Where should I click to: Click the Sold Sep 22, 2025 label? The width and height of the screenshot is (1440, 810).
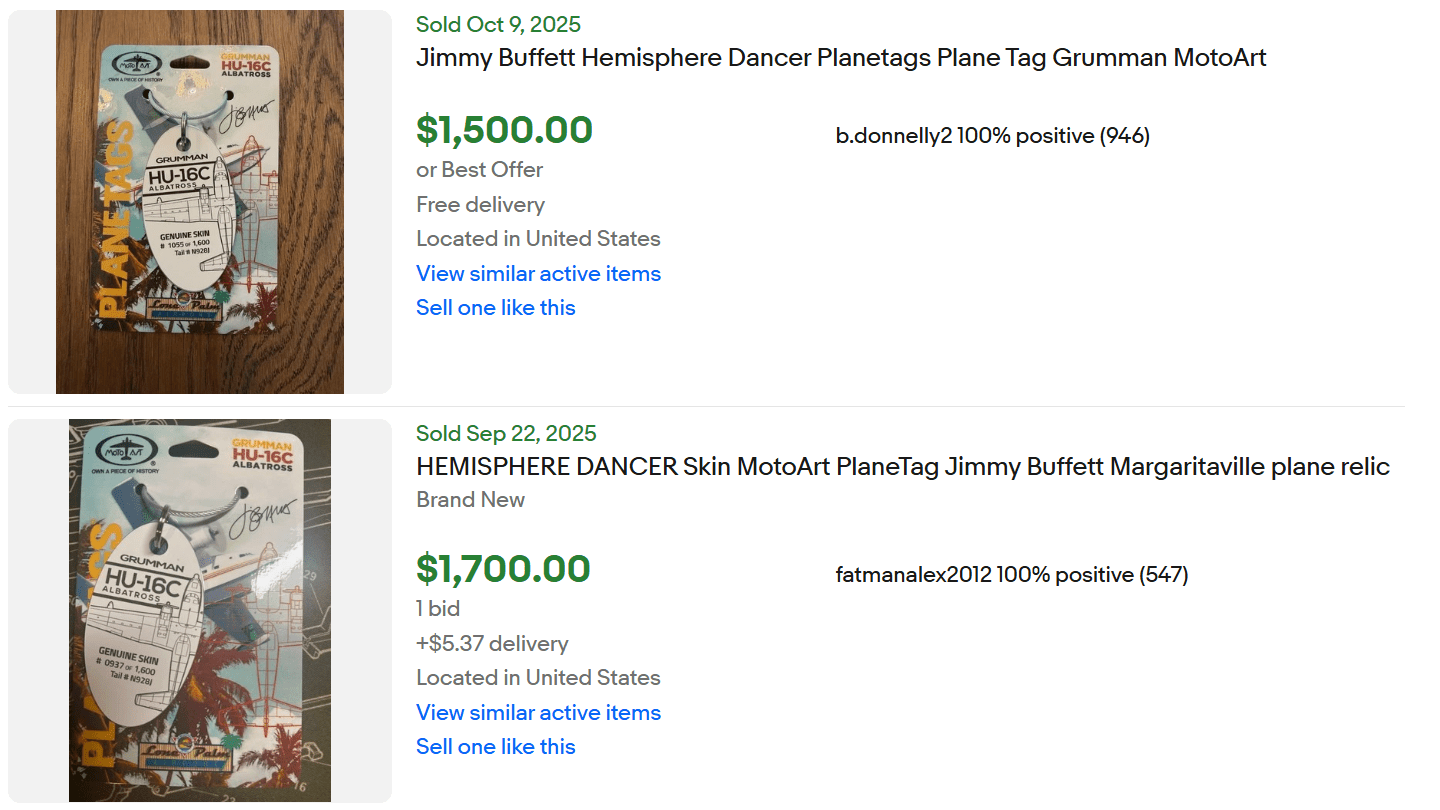click(x=506, y=434)
